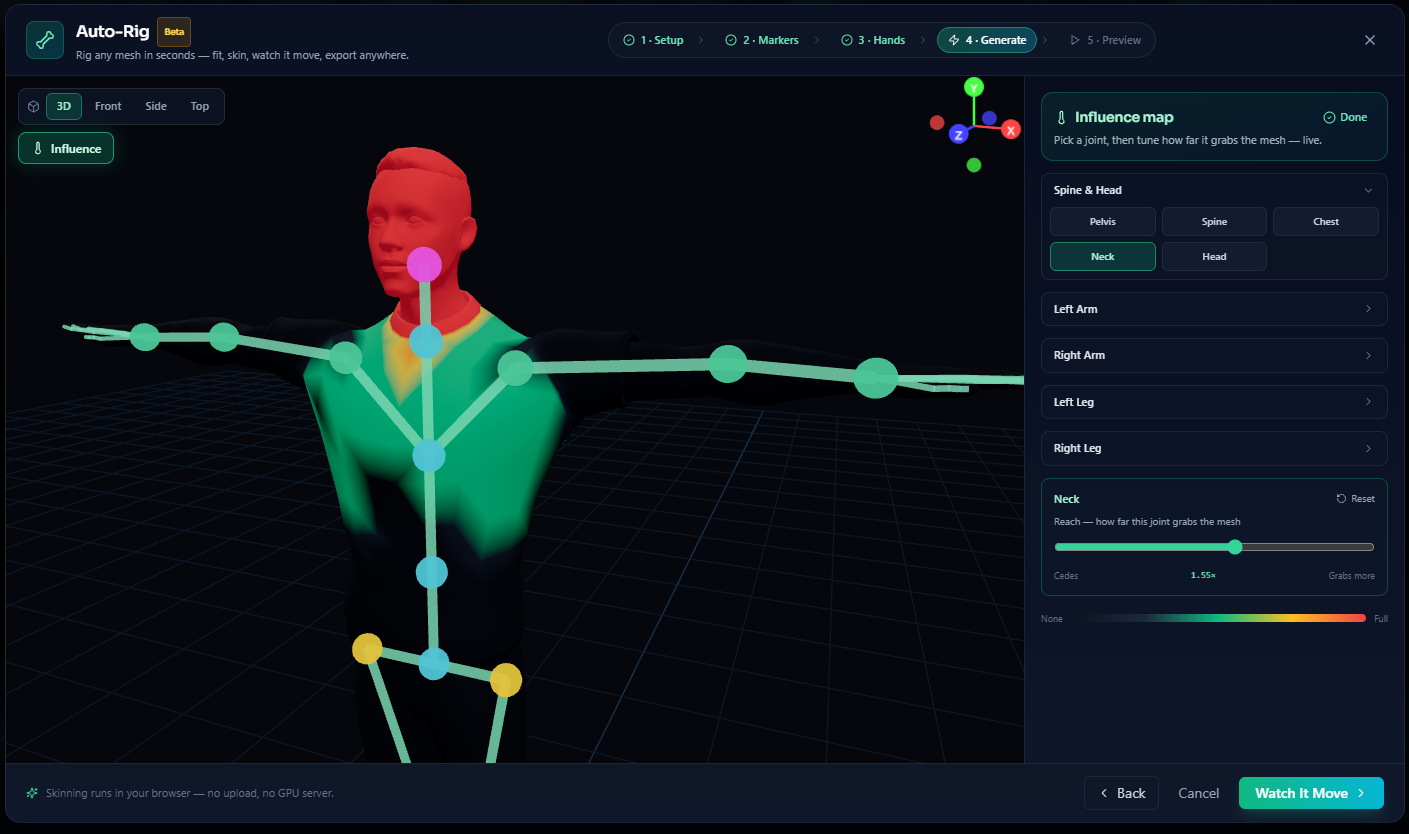Click the 'Grabs more' slider label
Screen dimensions: 1409x834
1351,576
